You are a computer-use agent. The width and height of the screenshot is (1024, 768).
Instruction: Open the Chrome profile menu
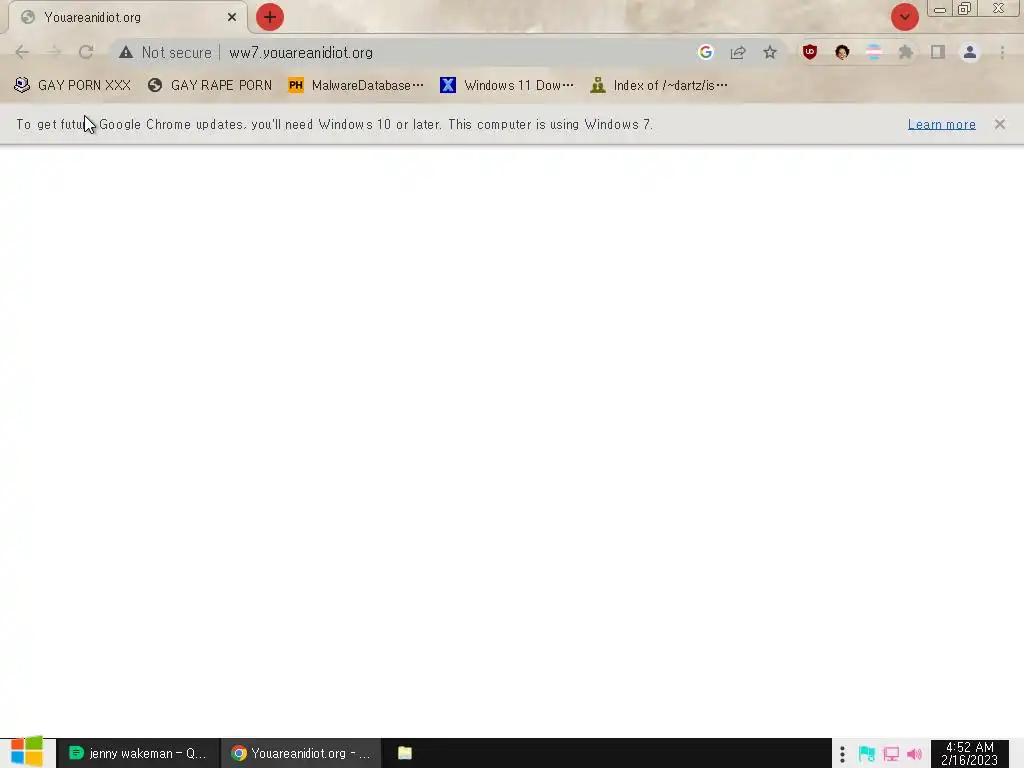click(970, 52)
